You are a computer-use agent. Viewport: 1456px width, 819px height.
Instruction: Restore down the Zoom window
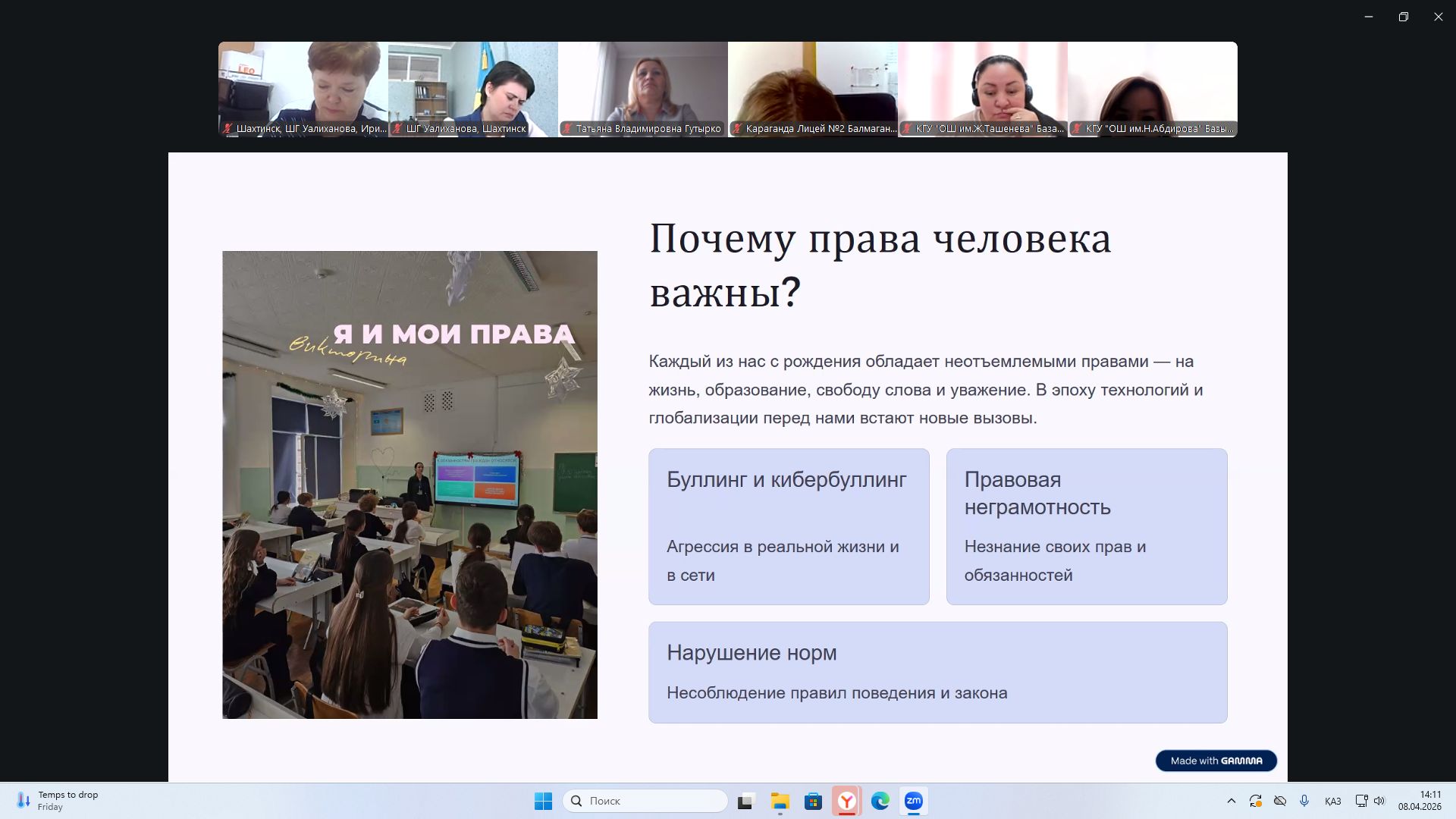coord(1404,17)
